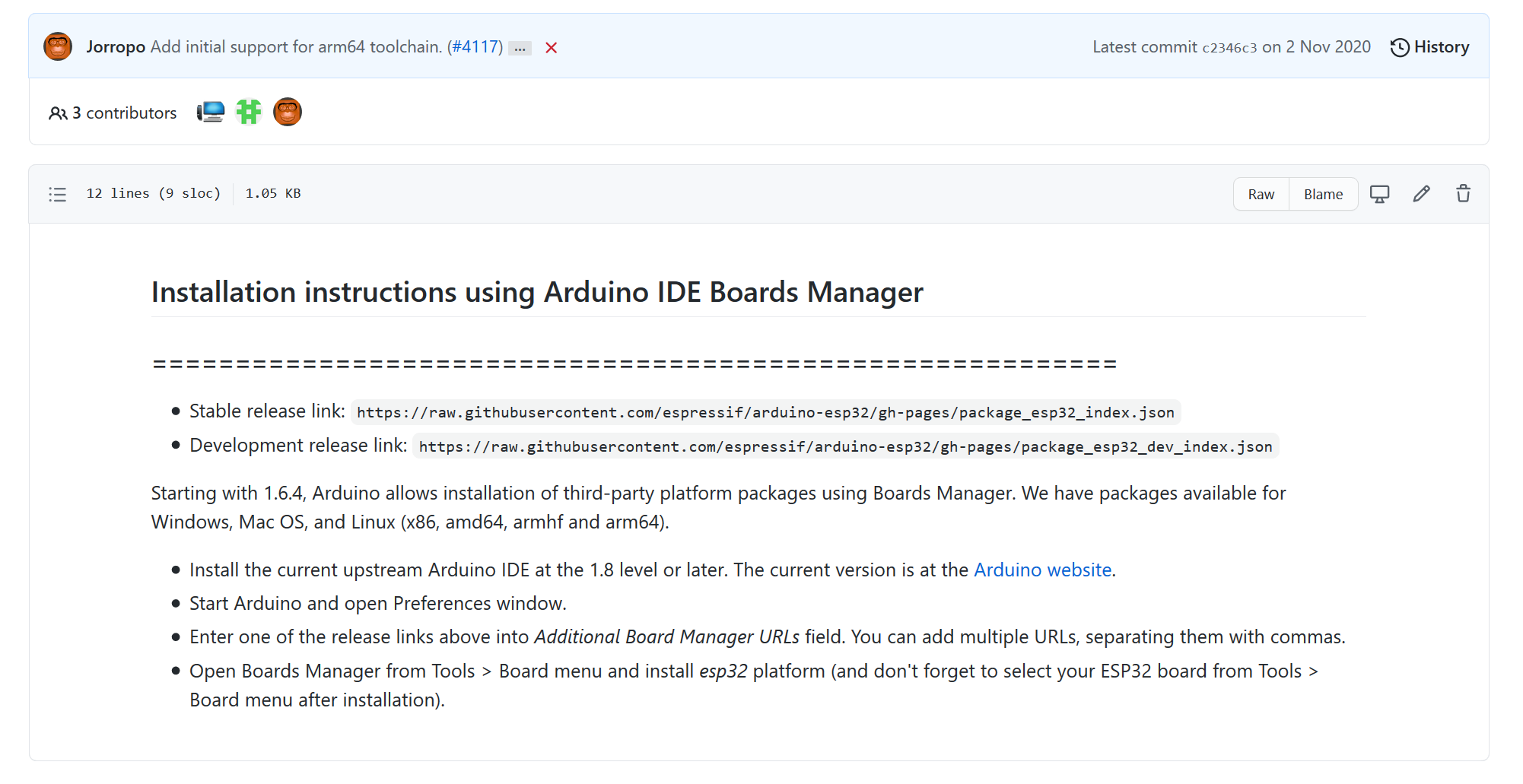Click the red failed status X icon
Viewport: 1523px width, 784px height.
552,48
